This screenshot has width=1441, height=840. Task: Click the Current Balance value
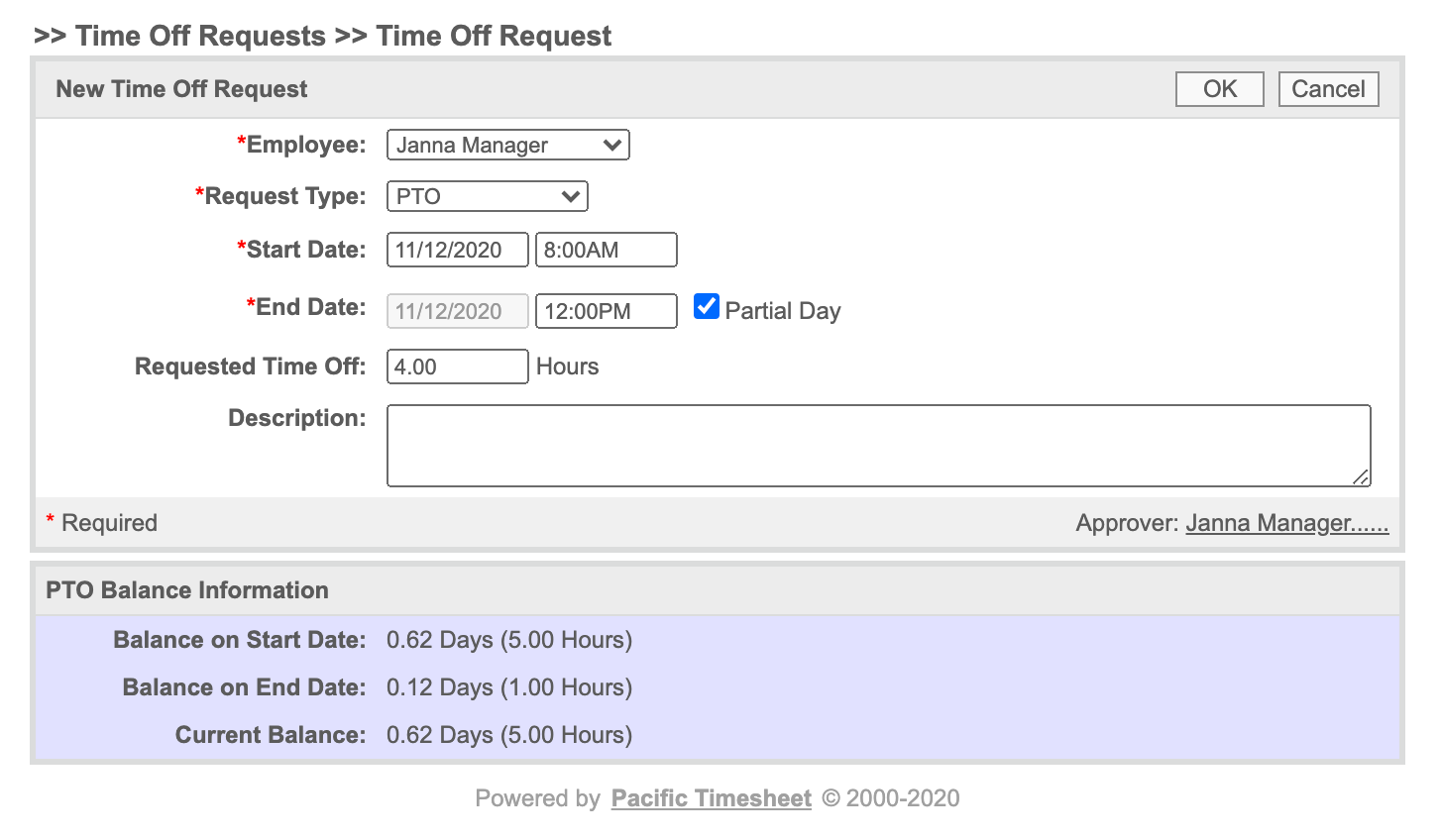pyautogui.click(x=509, y=735)
